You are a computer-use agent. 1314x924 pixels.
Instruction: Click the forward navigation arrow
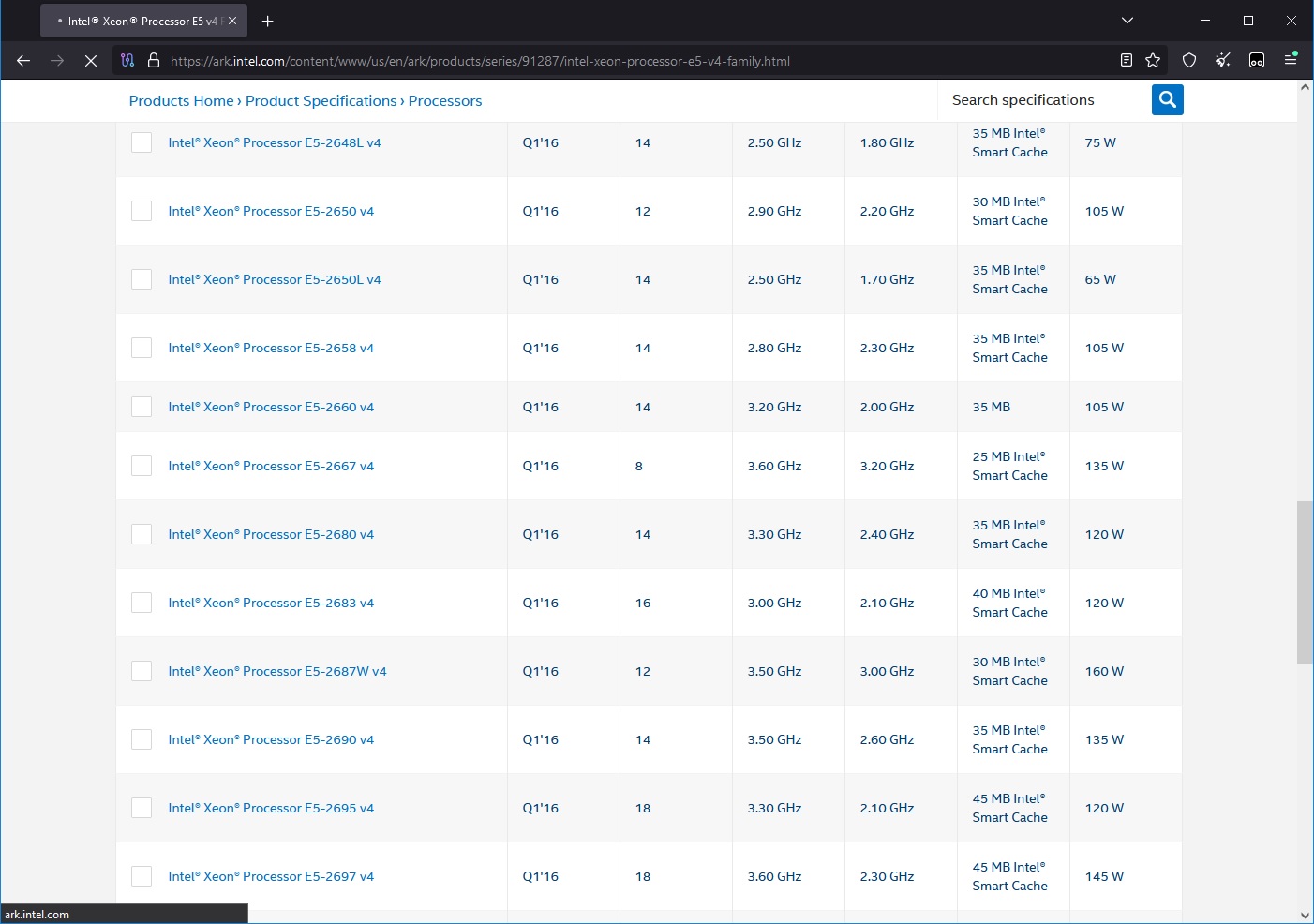click(x=57, y=61)
